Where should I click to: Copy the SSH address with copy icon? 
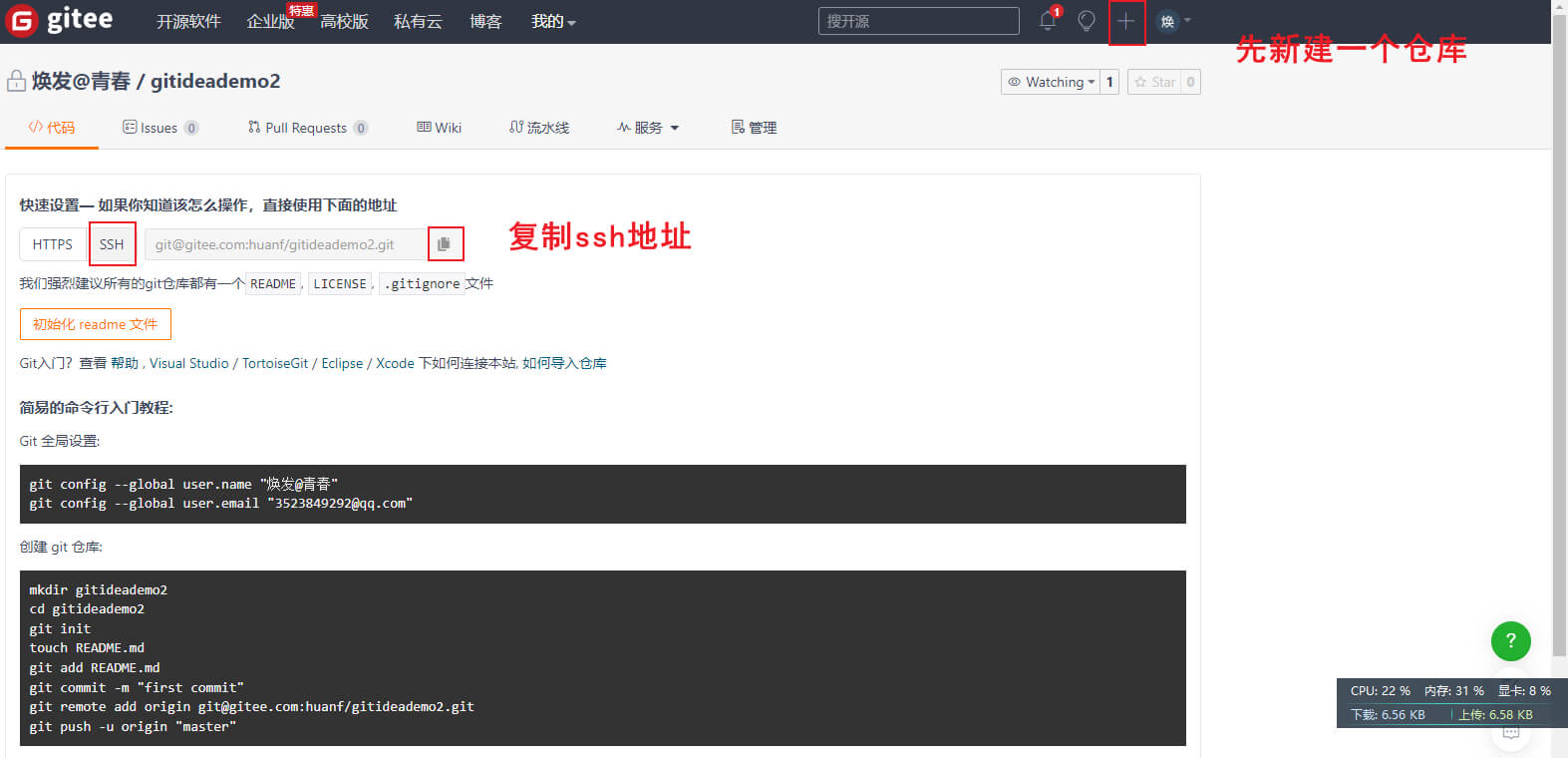click(x=445, y=244)
